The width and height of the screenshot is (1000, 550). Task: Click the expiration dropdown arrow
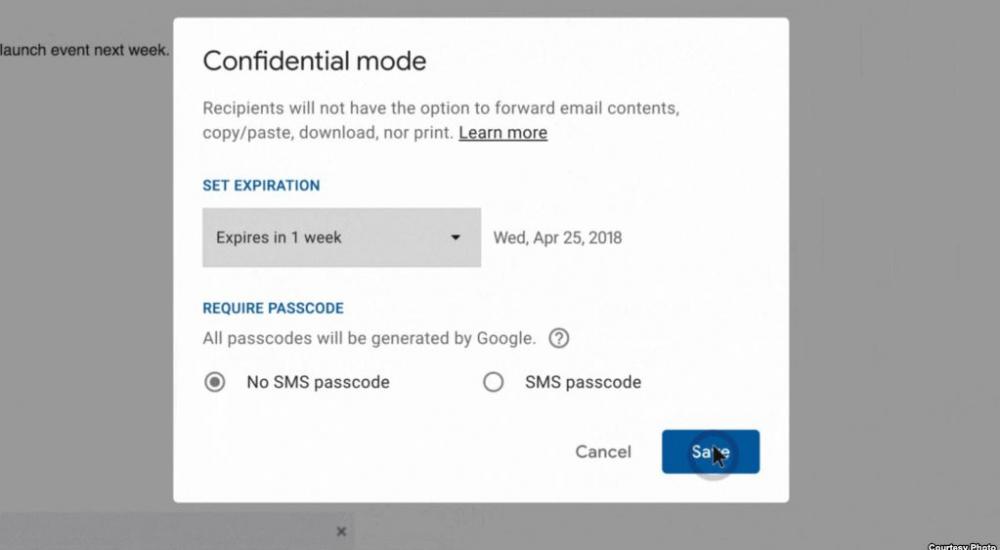(x=456, y=238)
